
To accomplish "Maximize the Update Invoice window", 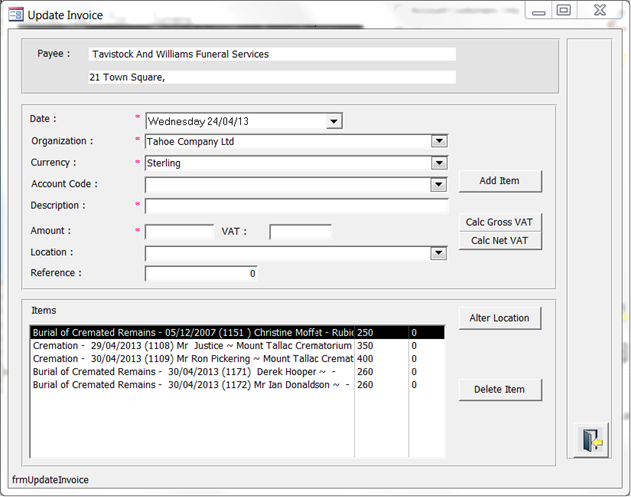I will [x=564, y=10].
